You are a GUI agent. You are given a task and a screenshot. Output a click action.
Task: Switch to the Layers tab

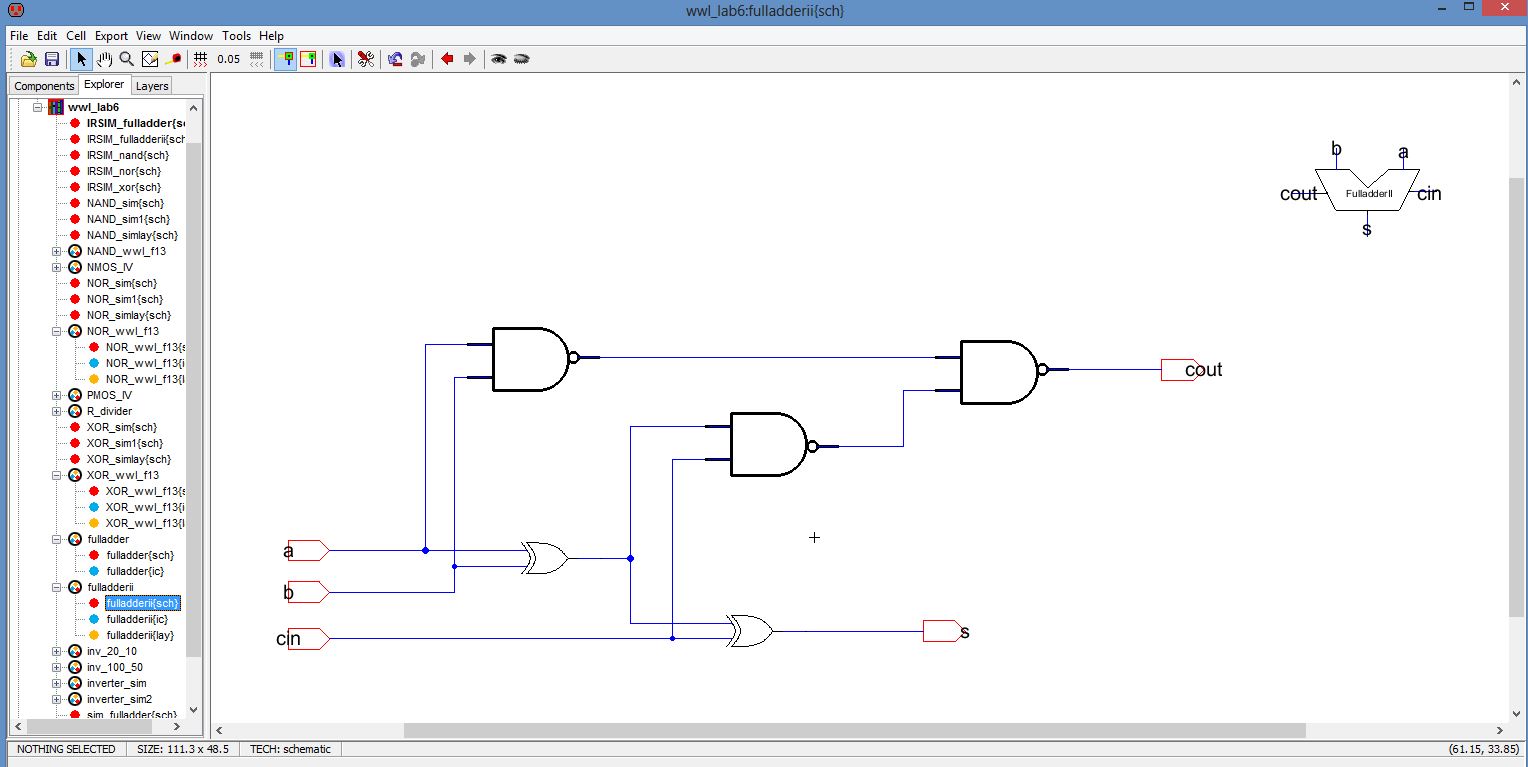point(152,86)
